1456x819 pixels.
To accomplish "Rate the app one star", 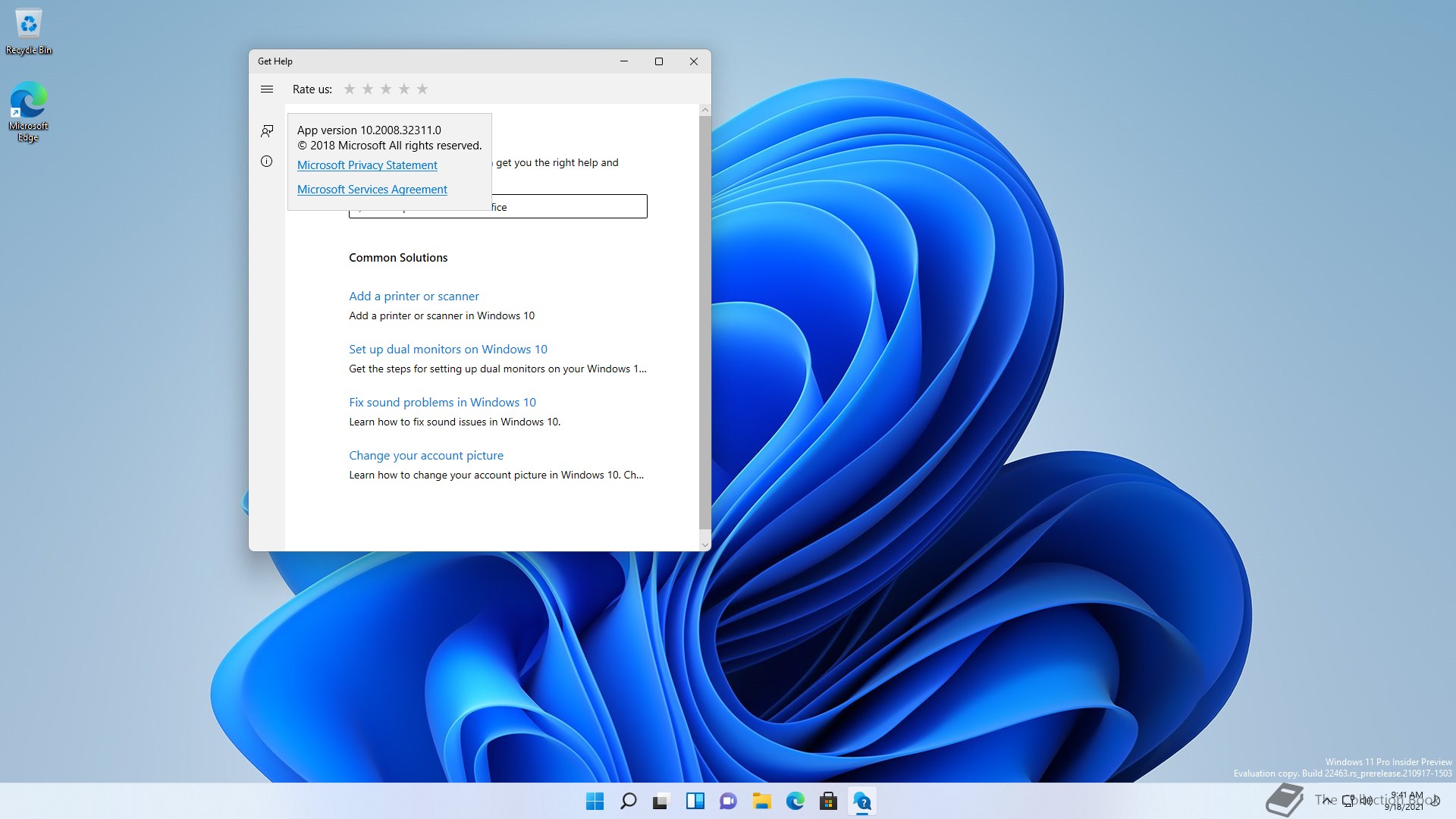I will click(x=350, y=89).
